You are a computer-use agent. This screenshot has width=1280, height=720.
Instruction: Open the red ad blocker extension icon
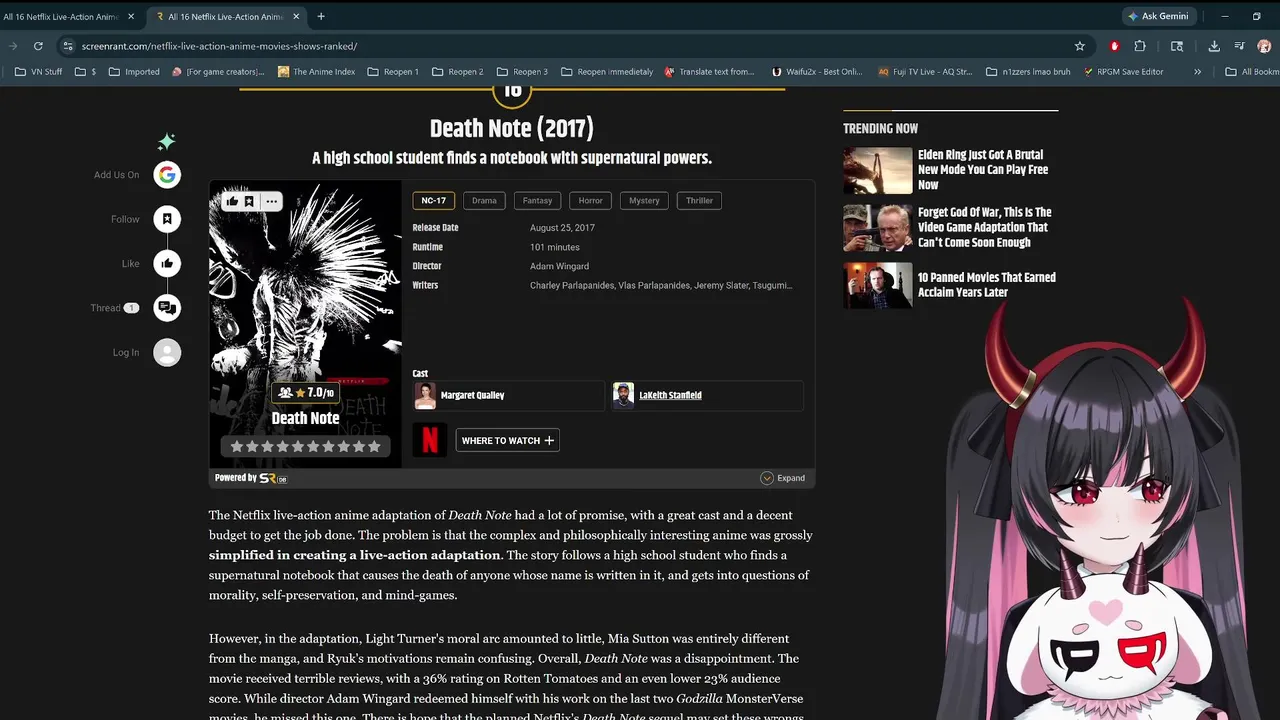coord(1114,46)
